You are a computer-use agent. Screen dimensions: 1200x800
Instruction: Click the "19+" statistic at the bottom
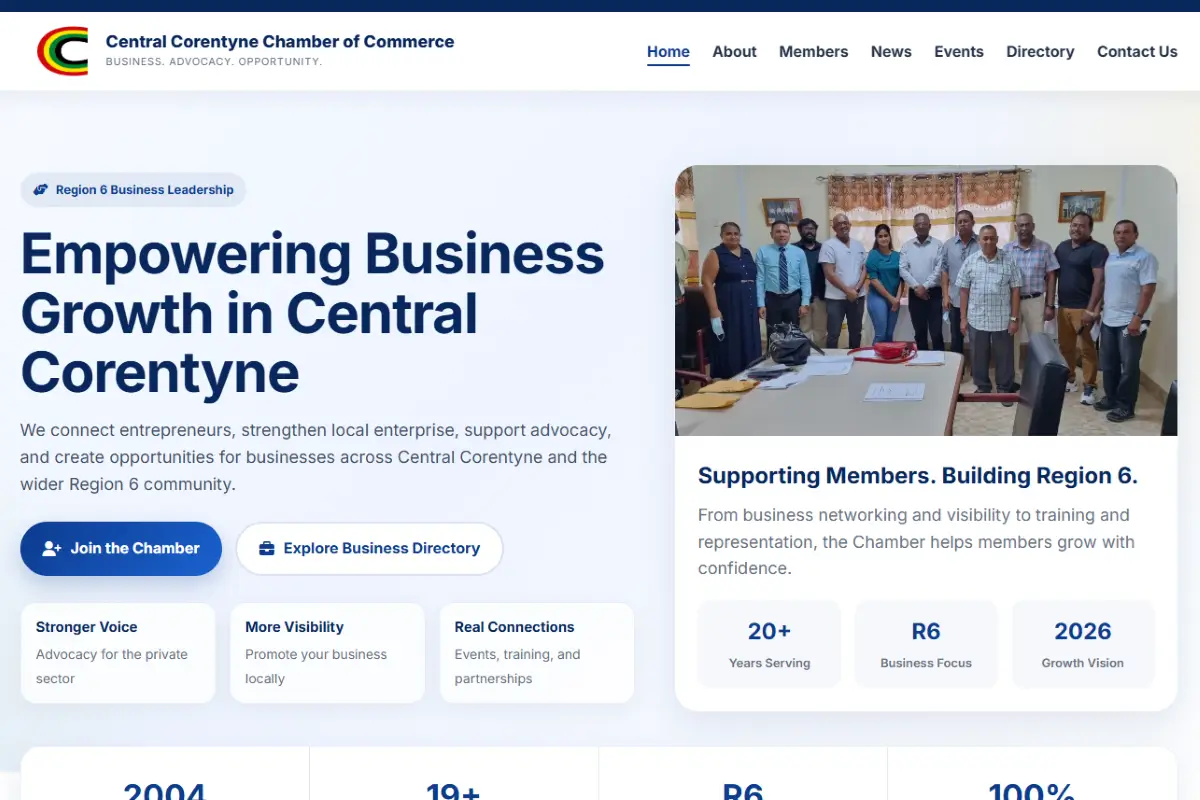(453, 790)
